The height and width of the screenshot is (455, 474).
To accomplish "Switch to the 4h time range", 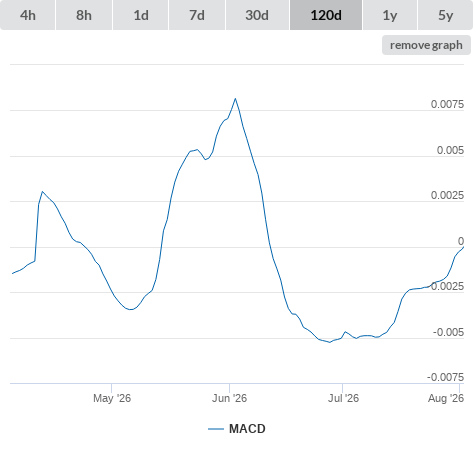I will pyautogui.click(x=28, y=15).
